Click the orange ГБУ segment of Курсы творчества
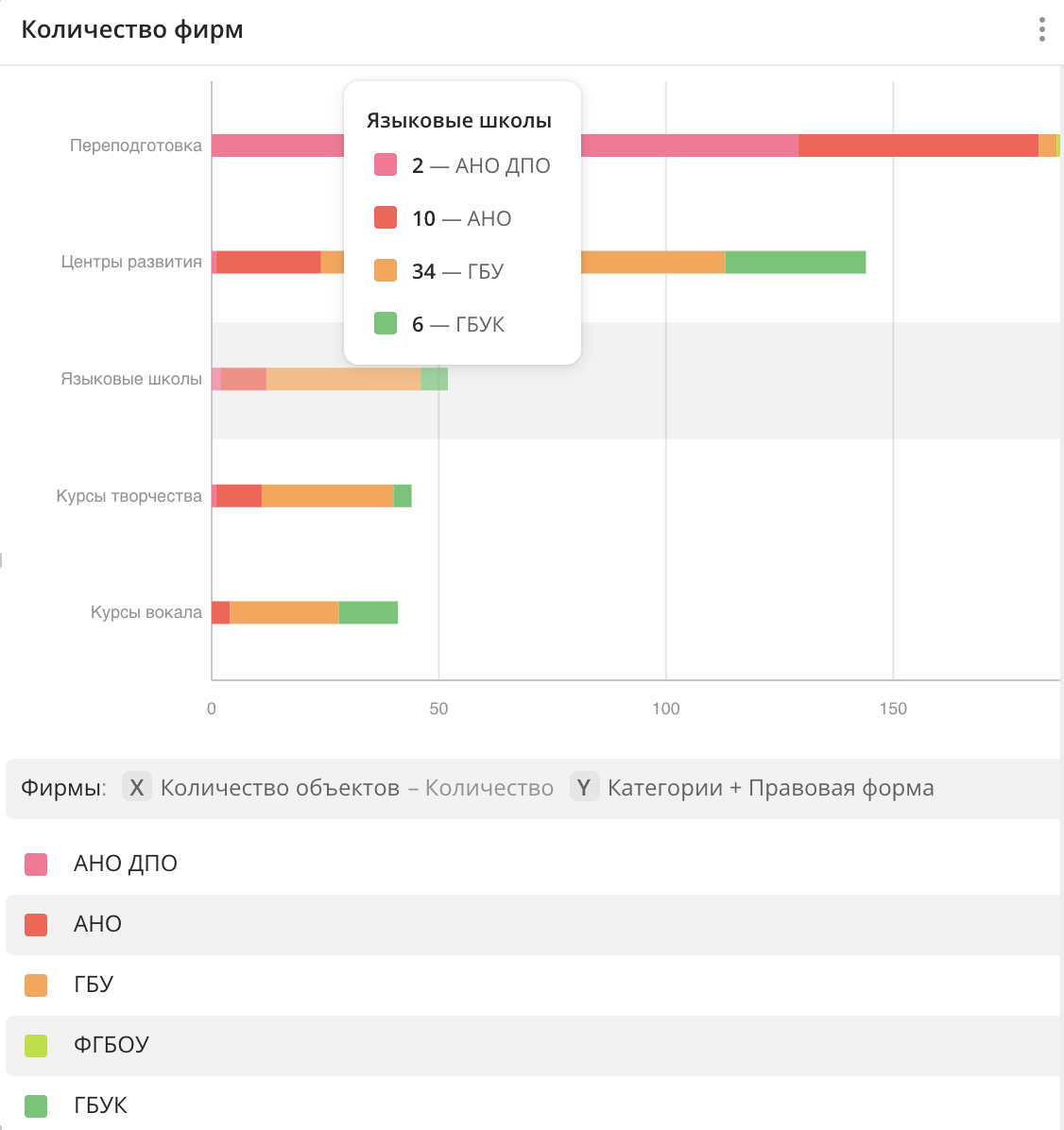1064x1130 pixels. [327, 496]
